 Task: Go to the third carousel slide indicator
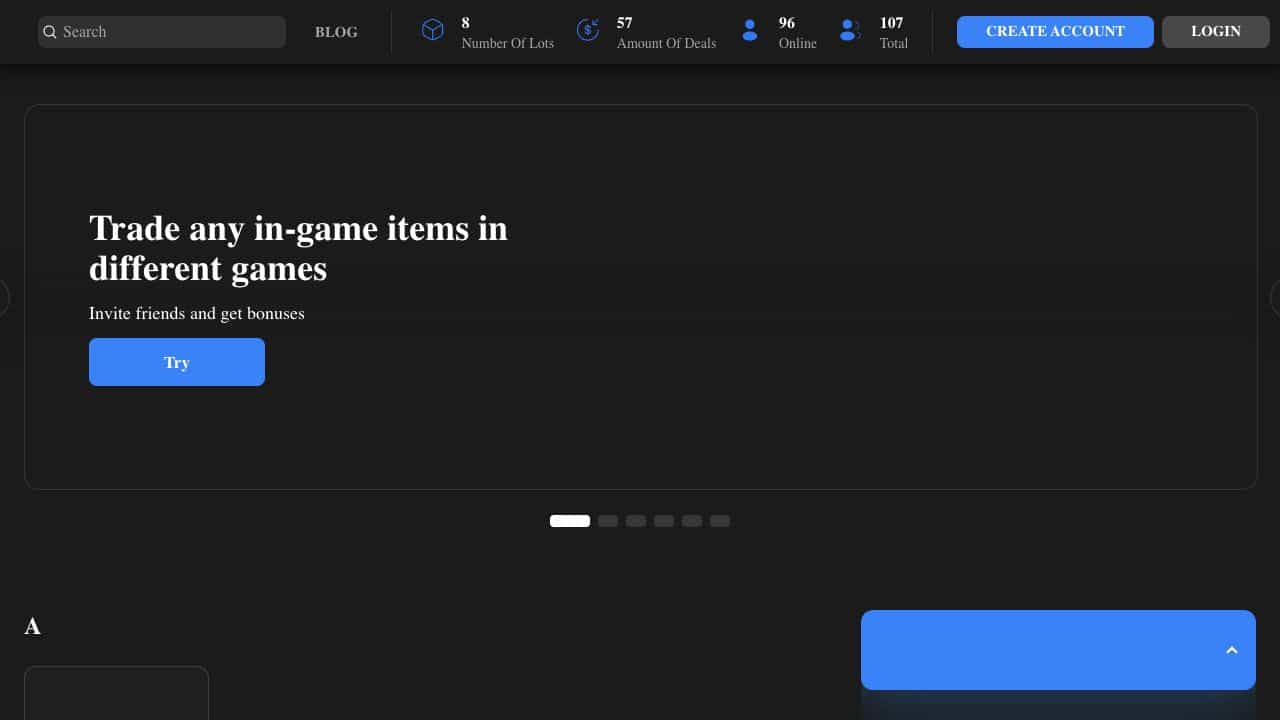pos(636,521)
